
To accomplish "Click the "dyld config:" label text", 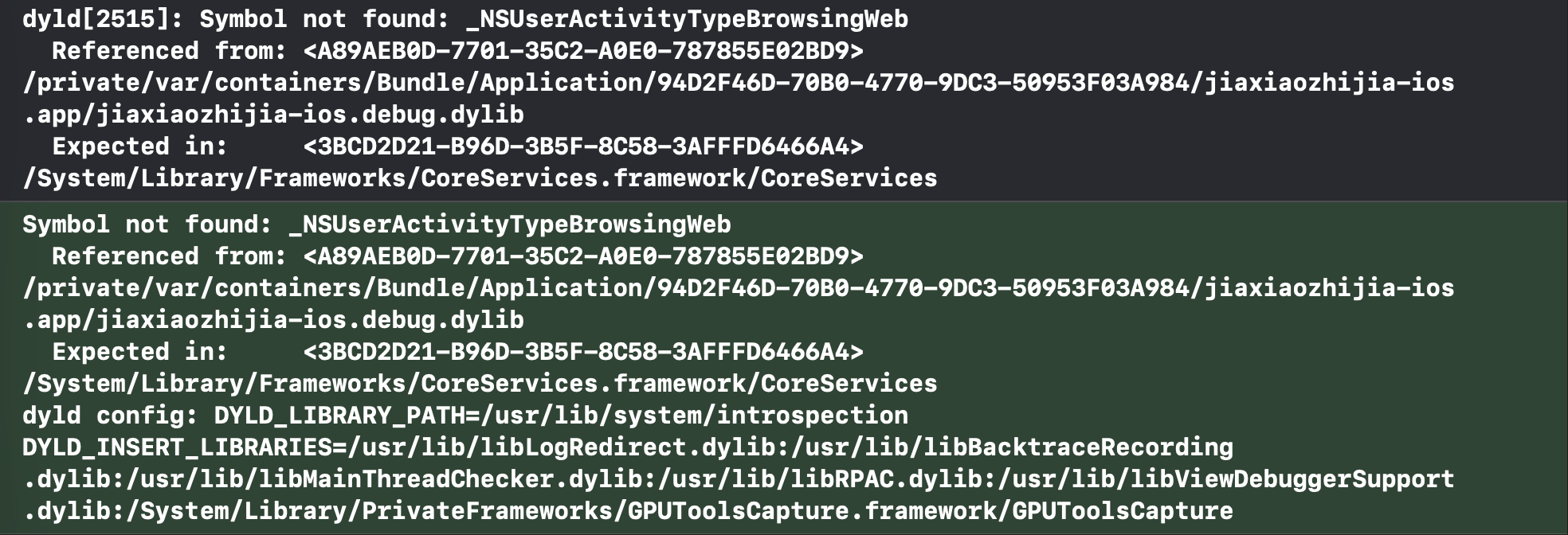I will [110, 416].
